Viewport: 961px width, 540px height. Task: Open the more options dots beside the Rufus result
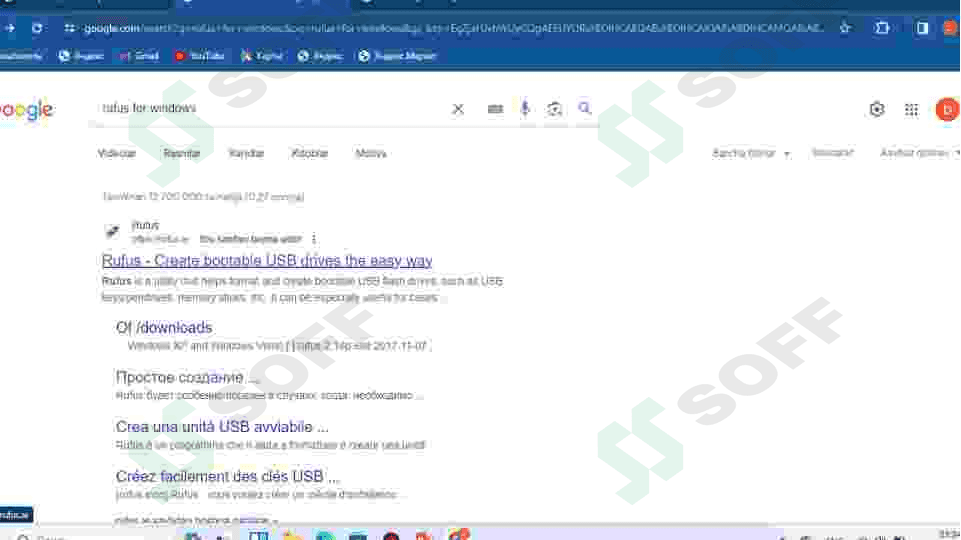pos(314,238)
